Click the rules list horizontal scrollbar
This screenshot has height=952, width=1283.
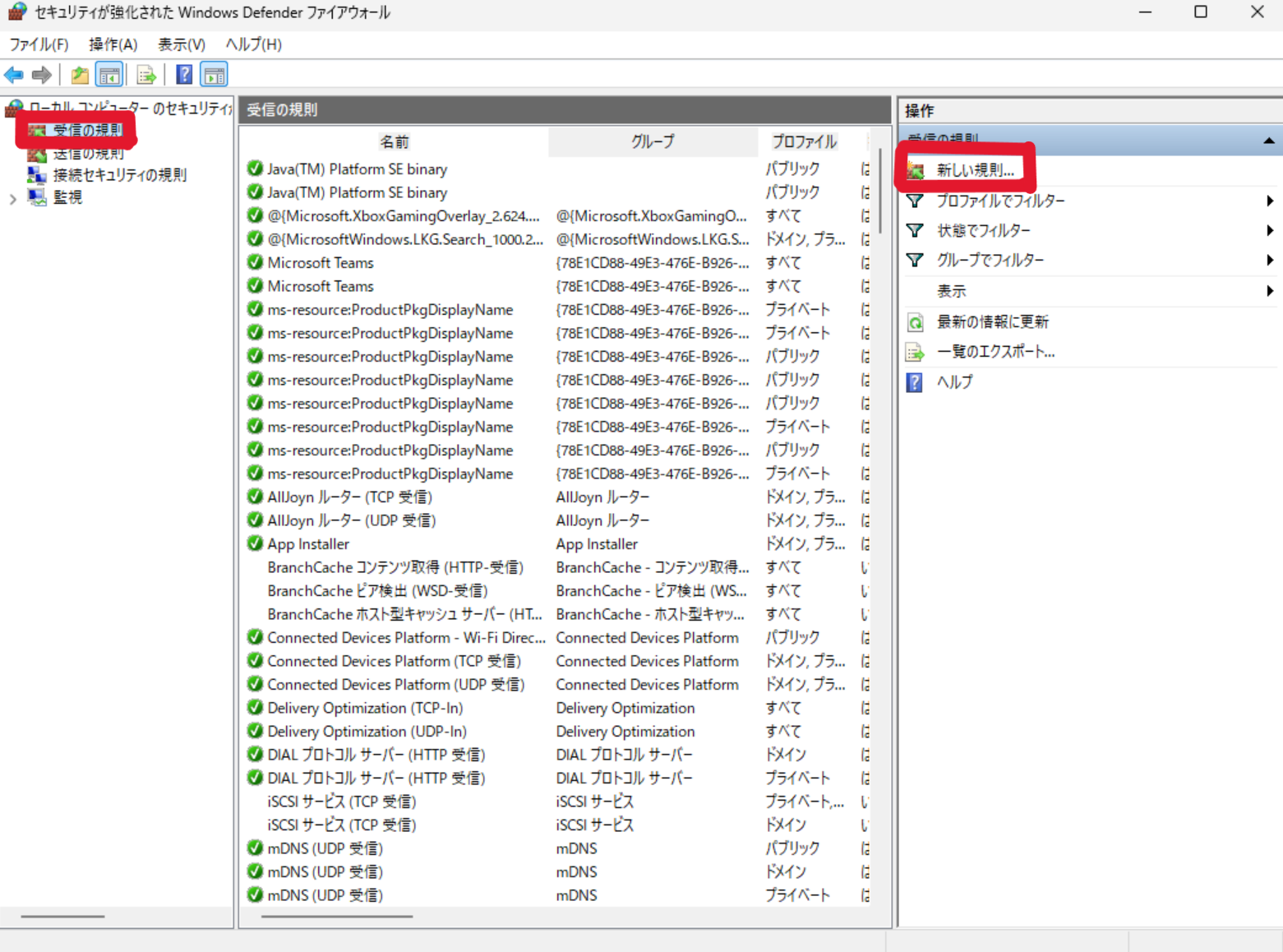click(x=337, y=916)
